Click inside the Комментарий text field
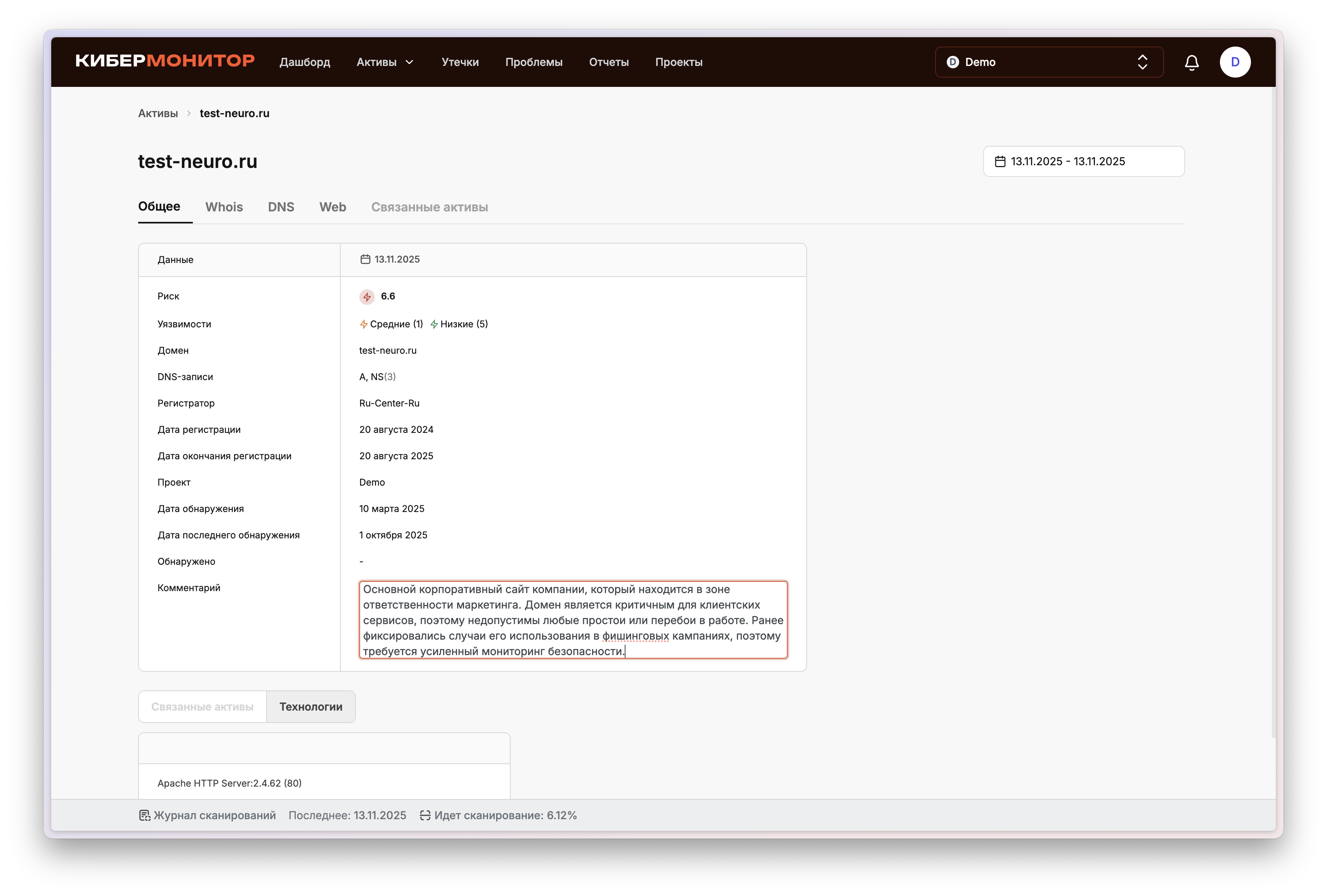 click(573, 620)
